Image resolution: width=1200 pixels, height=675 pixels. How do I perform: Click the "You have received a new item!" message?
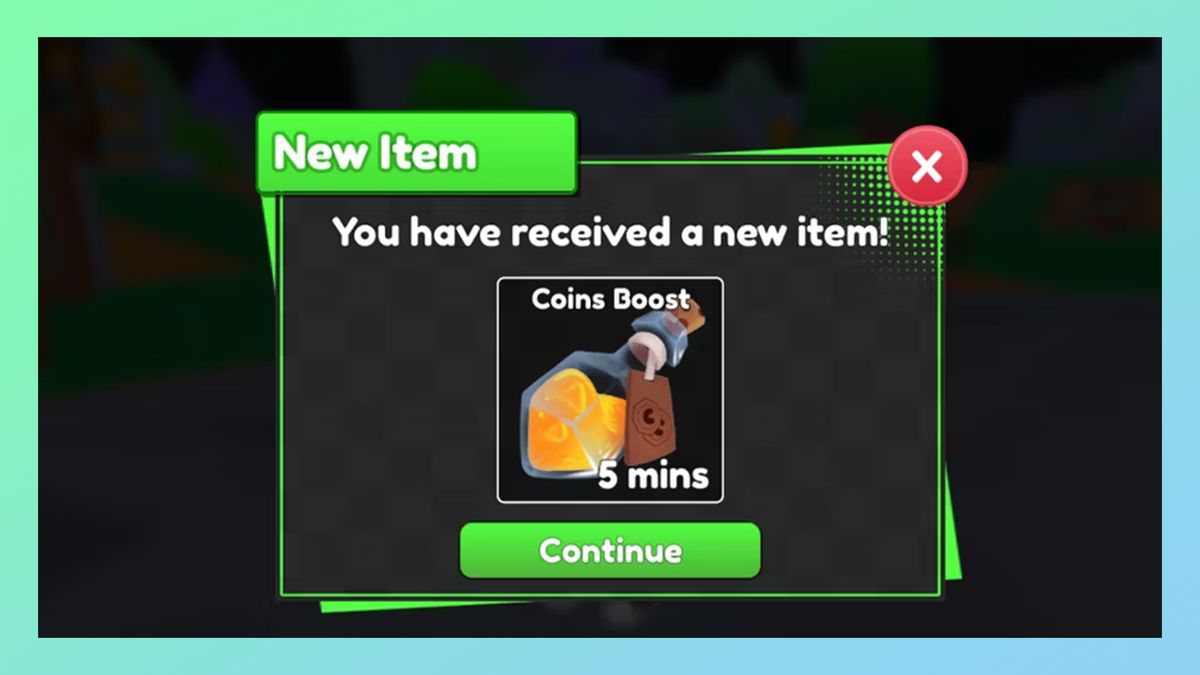point(611,232)
